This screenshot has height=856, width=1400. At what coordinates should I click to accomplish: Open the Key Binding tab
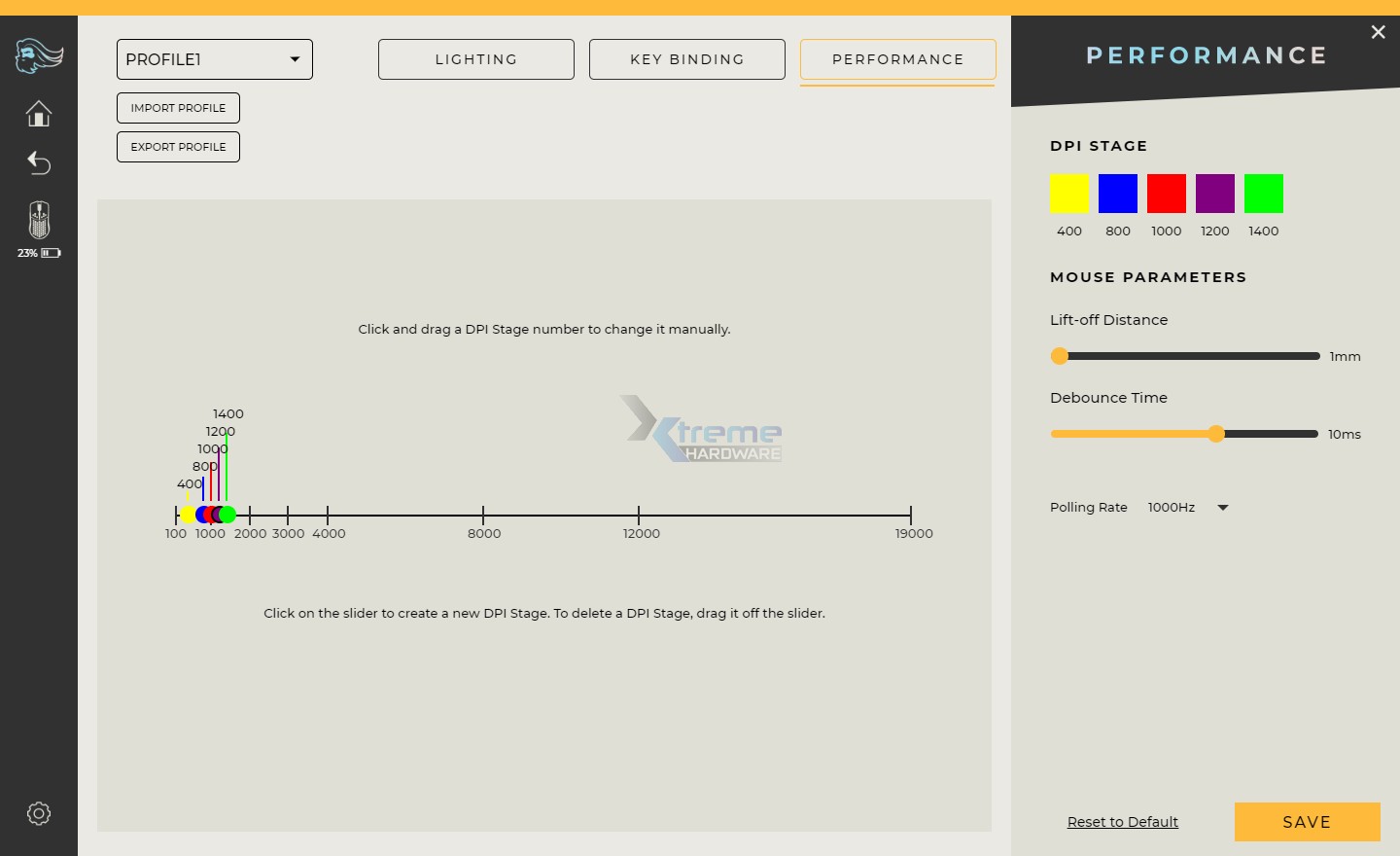tap(687, 59)
